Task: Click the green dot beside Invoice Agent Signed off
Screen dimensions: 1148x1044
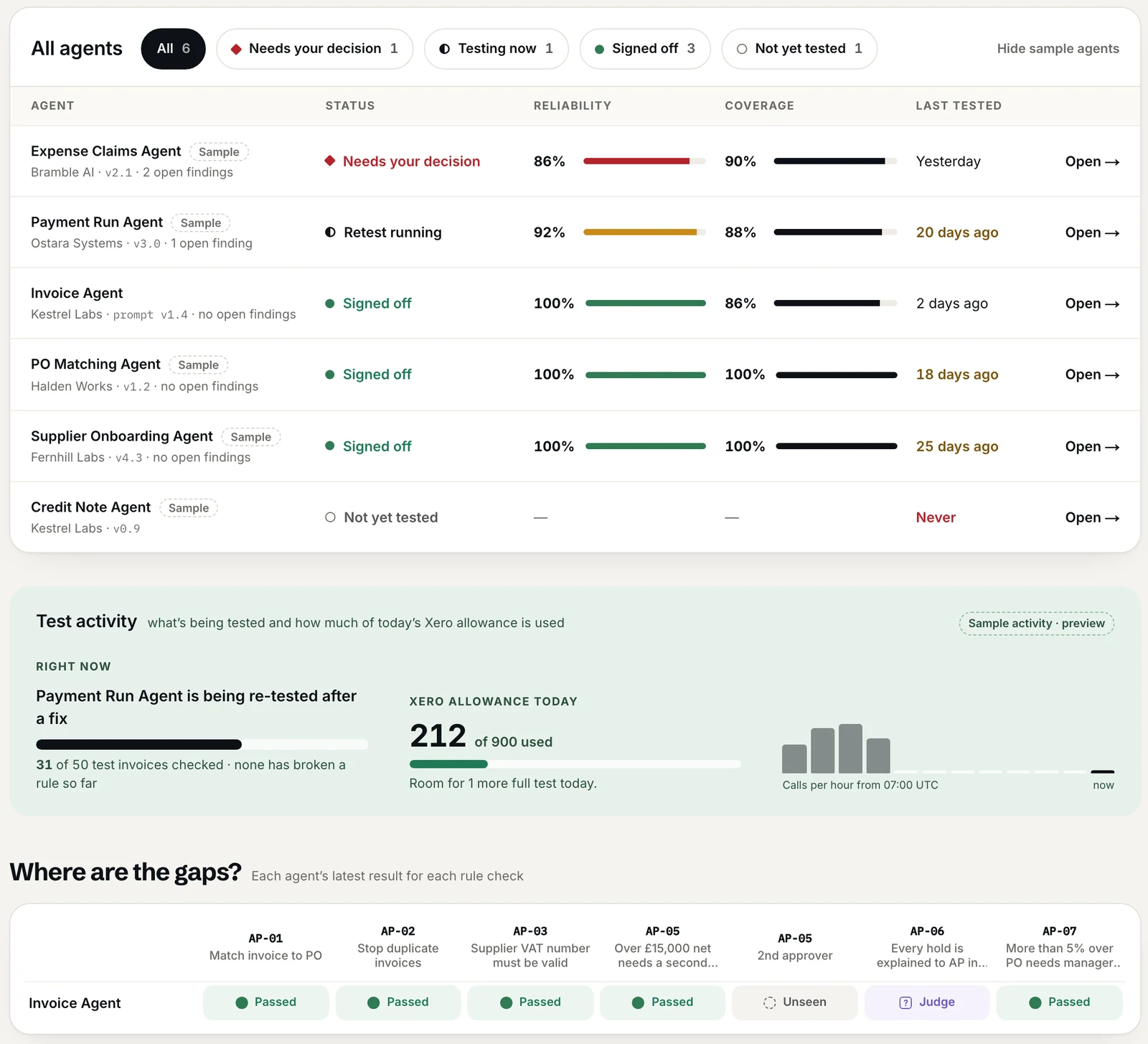Action: [330, 304]
